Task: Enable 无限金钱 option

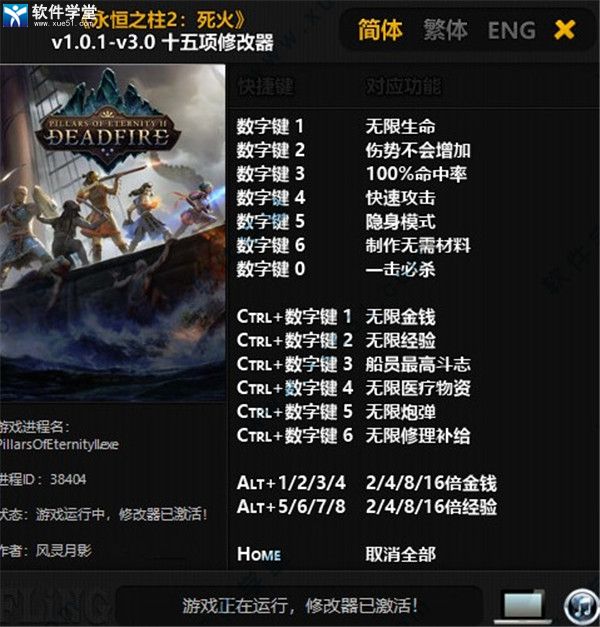Action: tap(400, 317)
